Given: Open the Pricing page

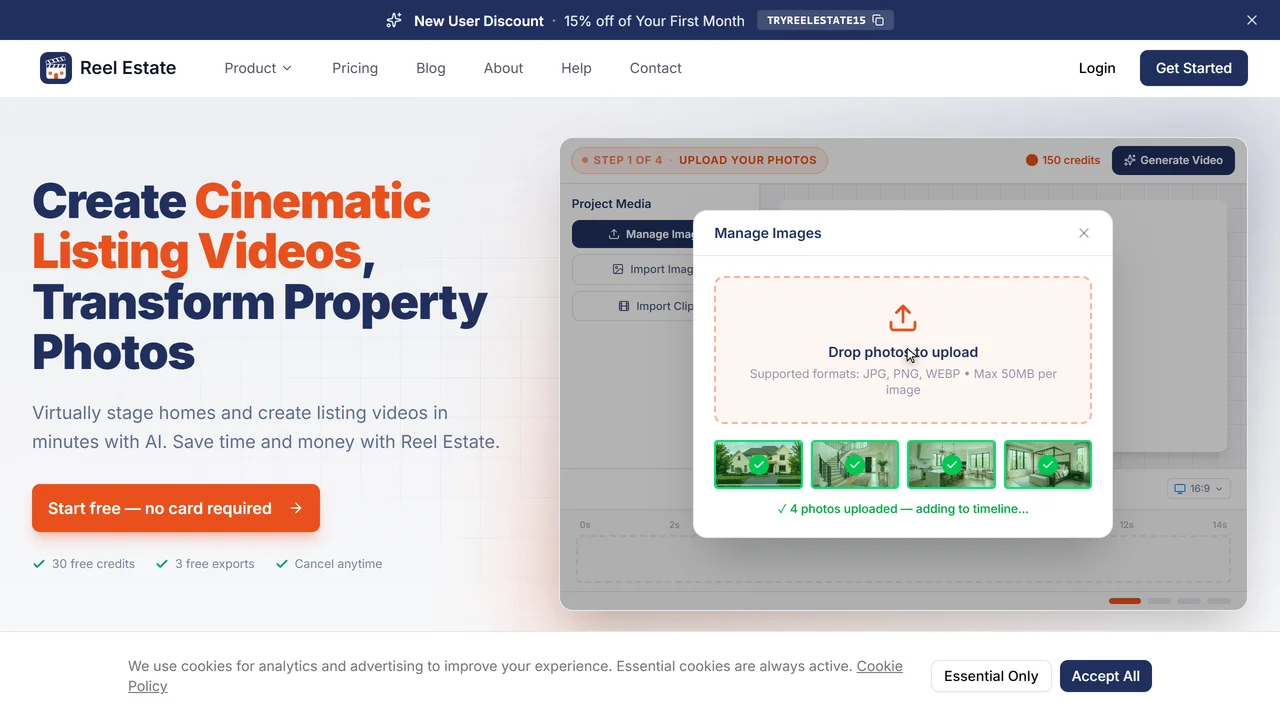Looking at the screenshot, I should [355, 68].
